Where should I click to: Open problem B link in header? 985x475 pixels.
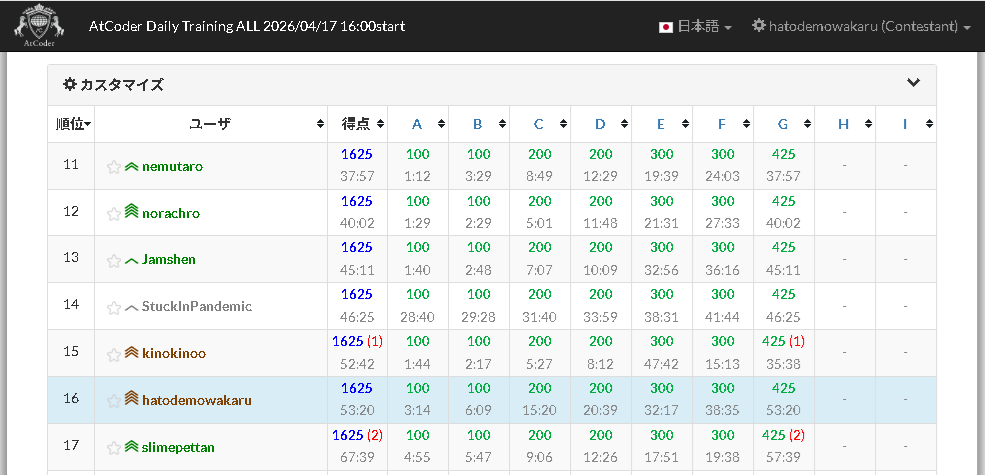477,124
